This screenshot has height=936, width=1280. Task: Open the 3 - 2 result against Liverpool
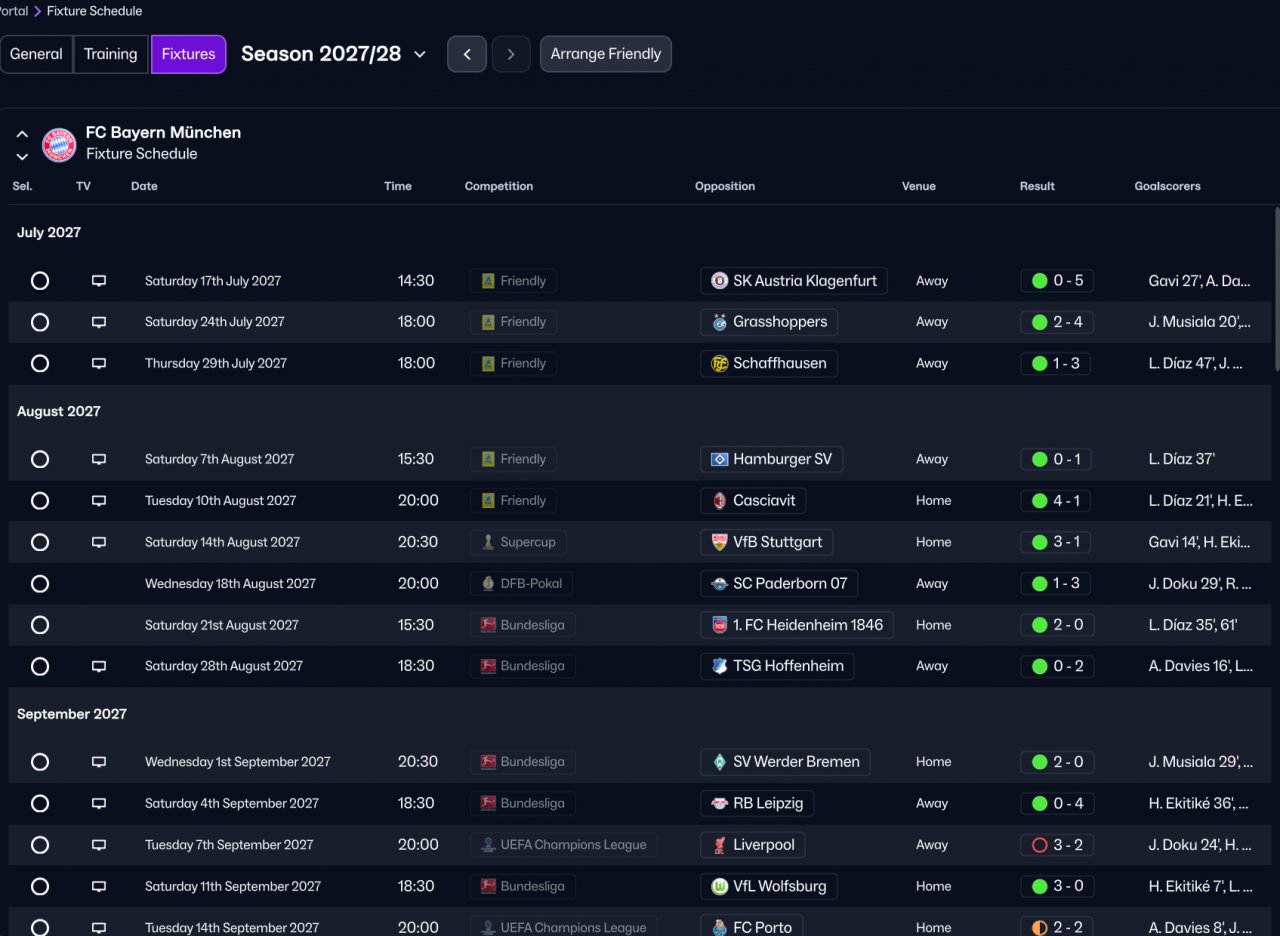tap(1057, 845)
